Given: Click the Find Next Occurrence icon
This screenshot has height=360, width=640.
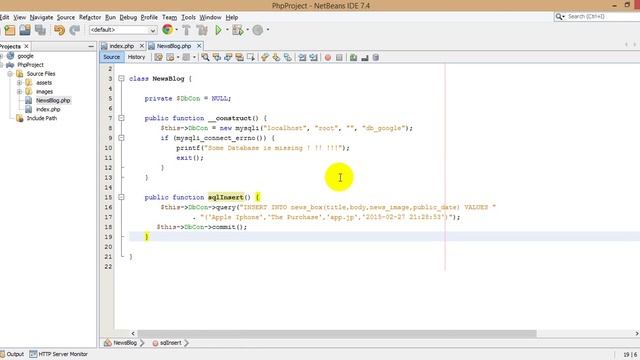Looking at the screenshot, I should coord(228,58).
